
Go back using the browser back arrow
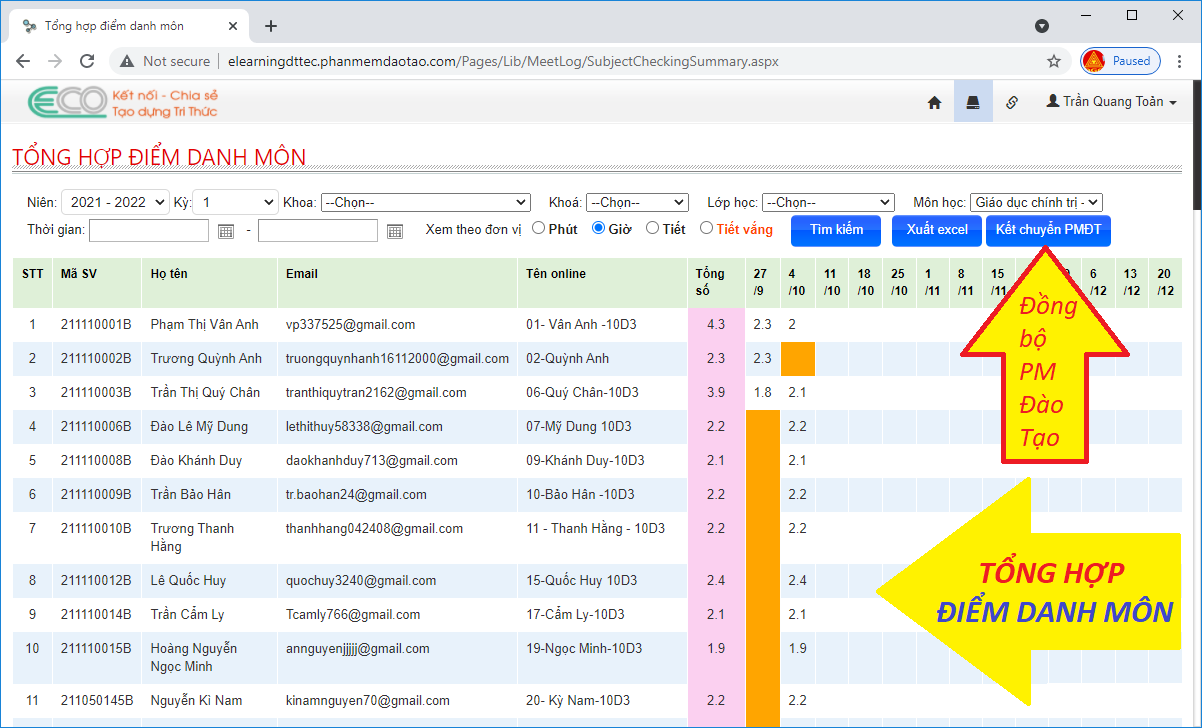(x=23, y=61)
